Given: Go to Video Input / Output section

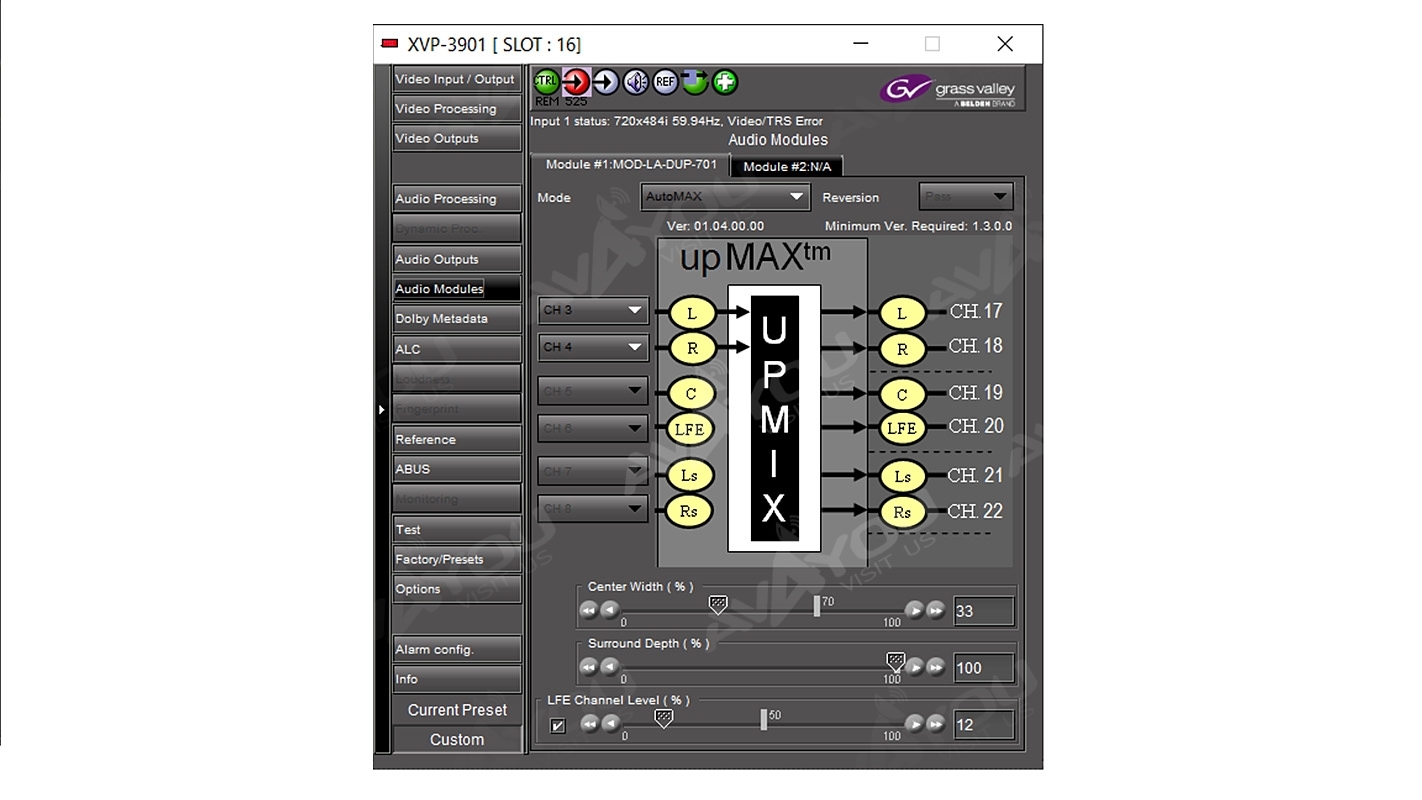Looking at the screenshot, I should [457, 80].
